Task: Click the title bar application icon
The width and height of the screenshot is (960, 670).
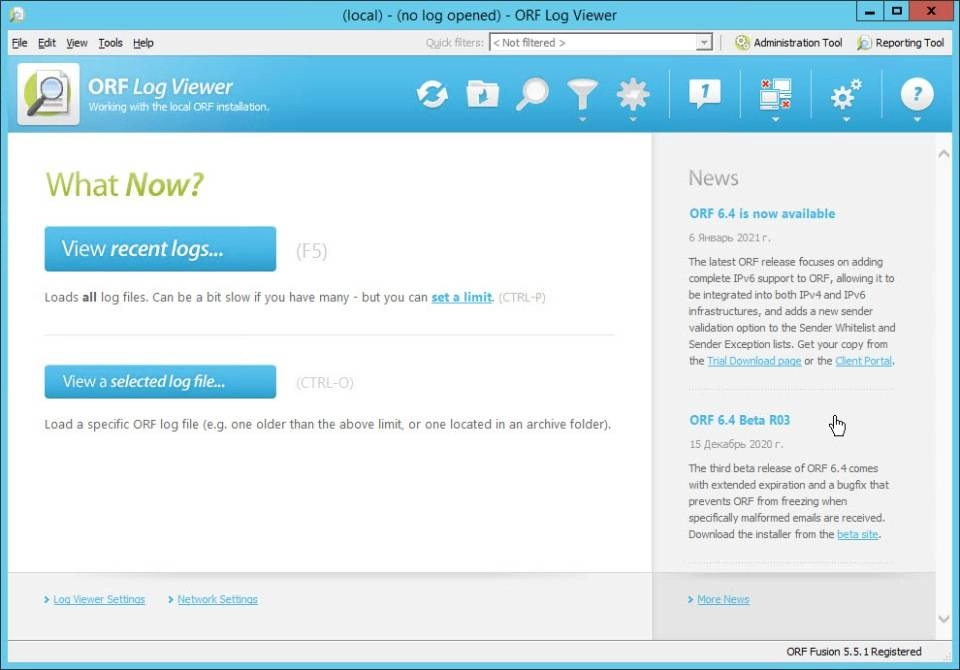Action: [x=17, y=14]
